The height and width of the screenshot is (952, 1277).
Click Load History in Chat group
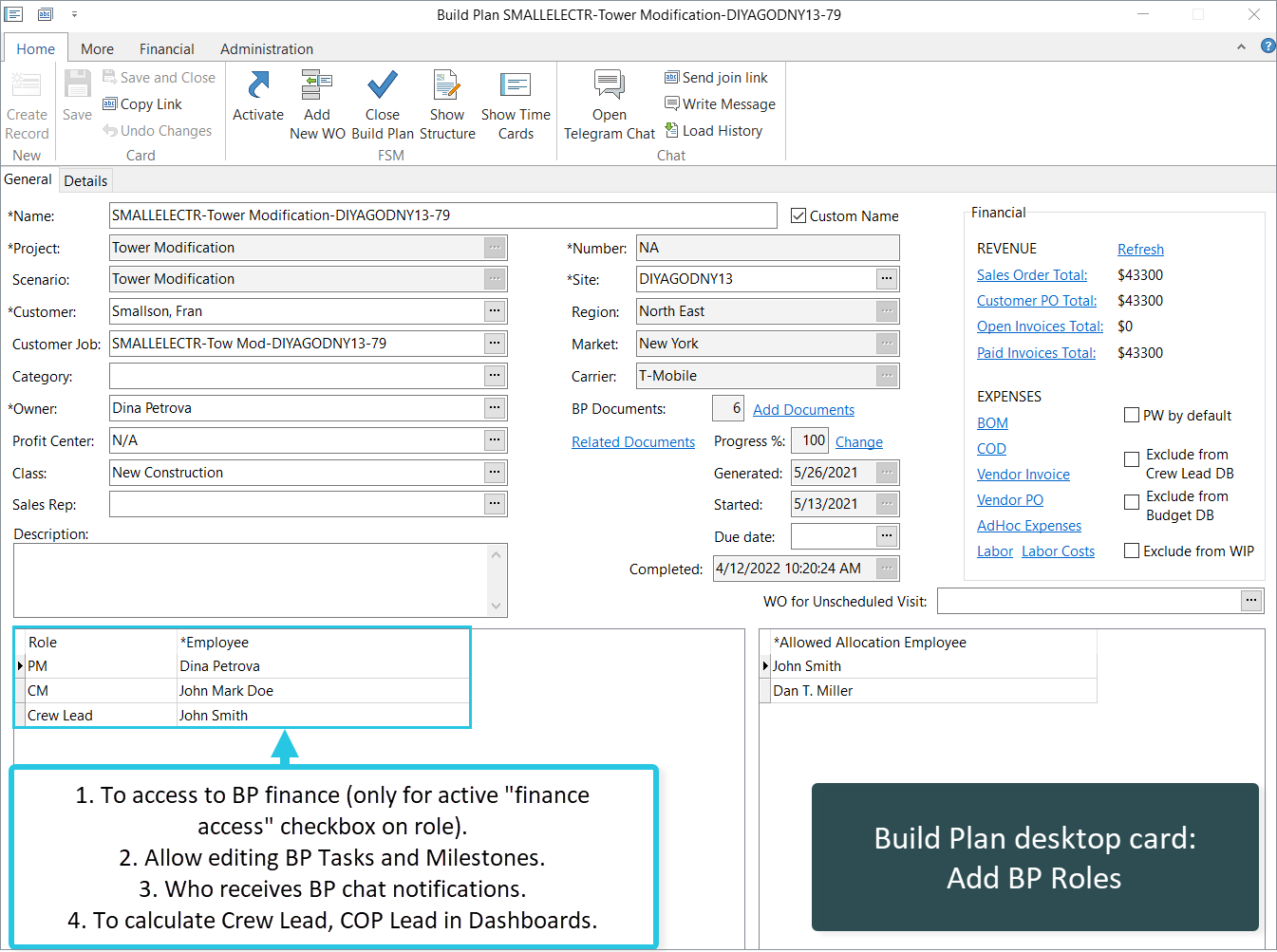tap(713, 131)
